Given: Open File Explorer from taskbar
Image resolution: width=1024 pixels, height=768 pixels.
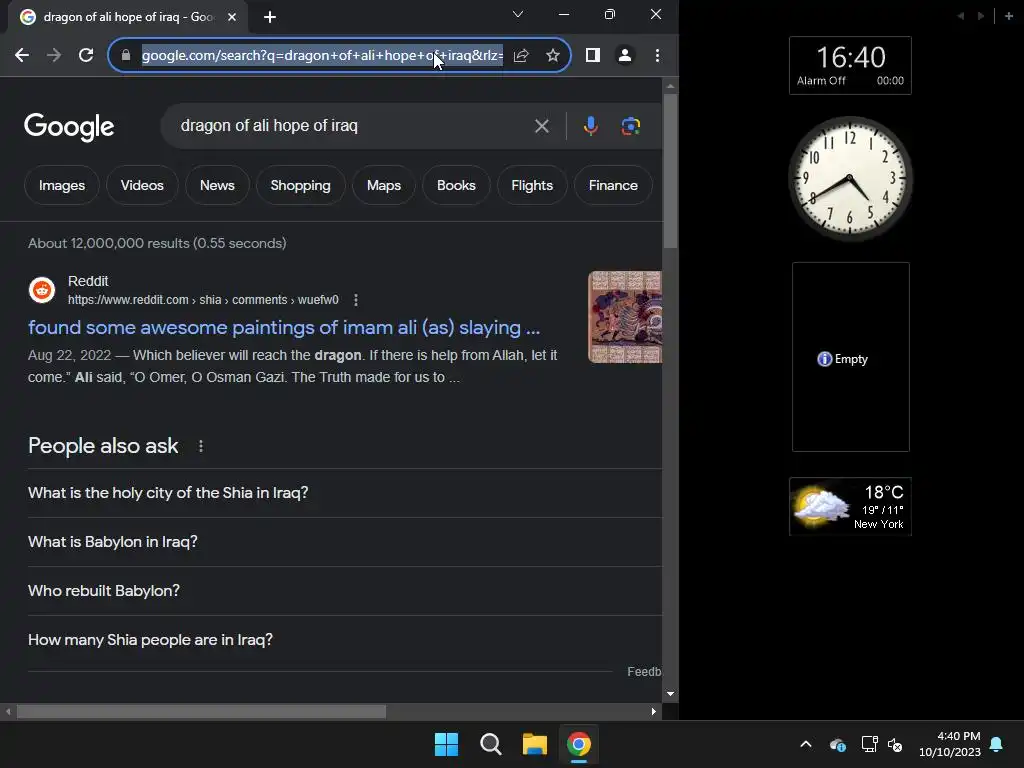Looking at the screenshot, I should tap(535, 744).
